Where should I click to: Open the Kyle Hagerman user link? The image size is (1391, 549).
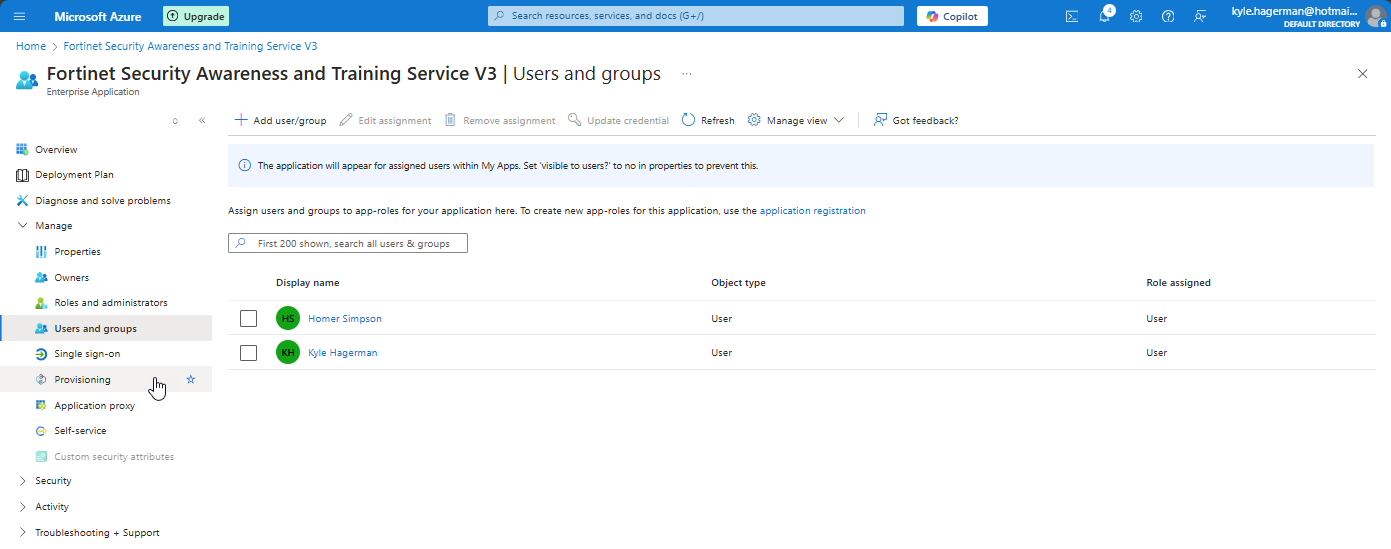[x=343, y=353]
